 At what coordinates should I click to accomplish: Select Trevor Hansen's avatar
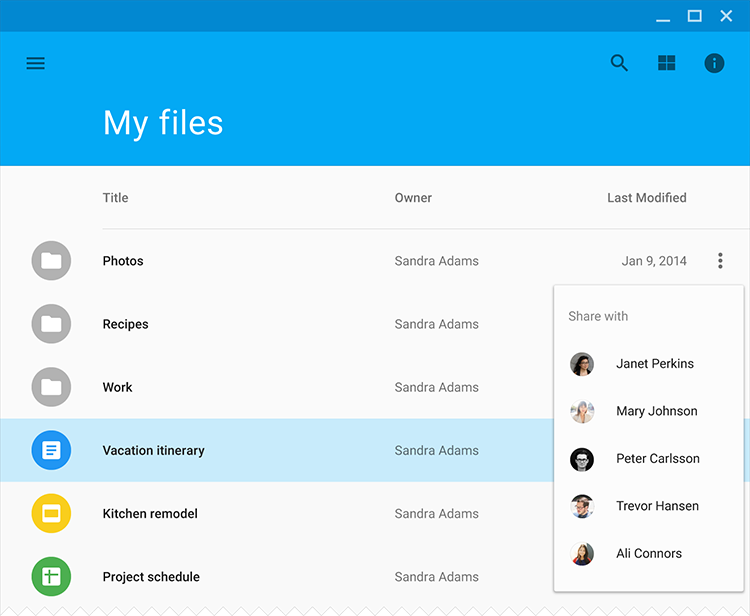[582, 506]
